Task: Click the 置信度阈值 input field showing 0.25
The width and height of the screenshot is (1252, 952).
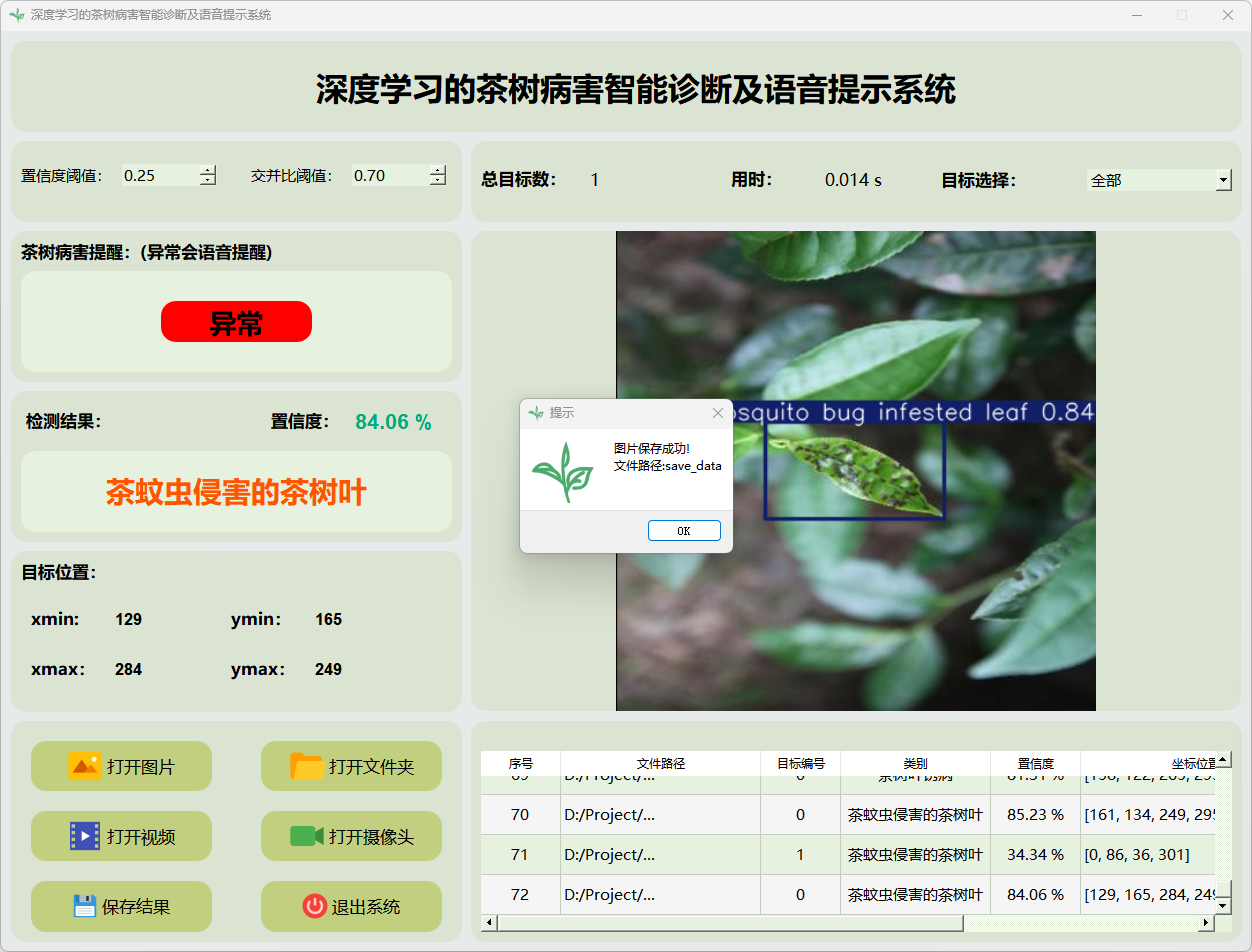Action: click(x=158, y=175)
